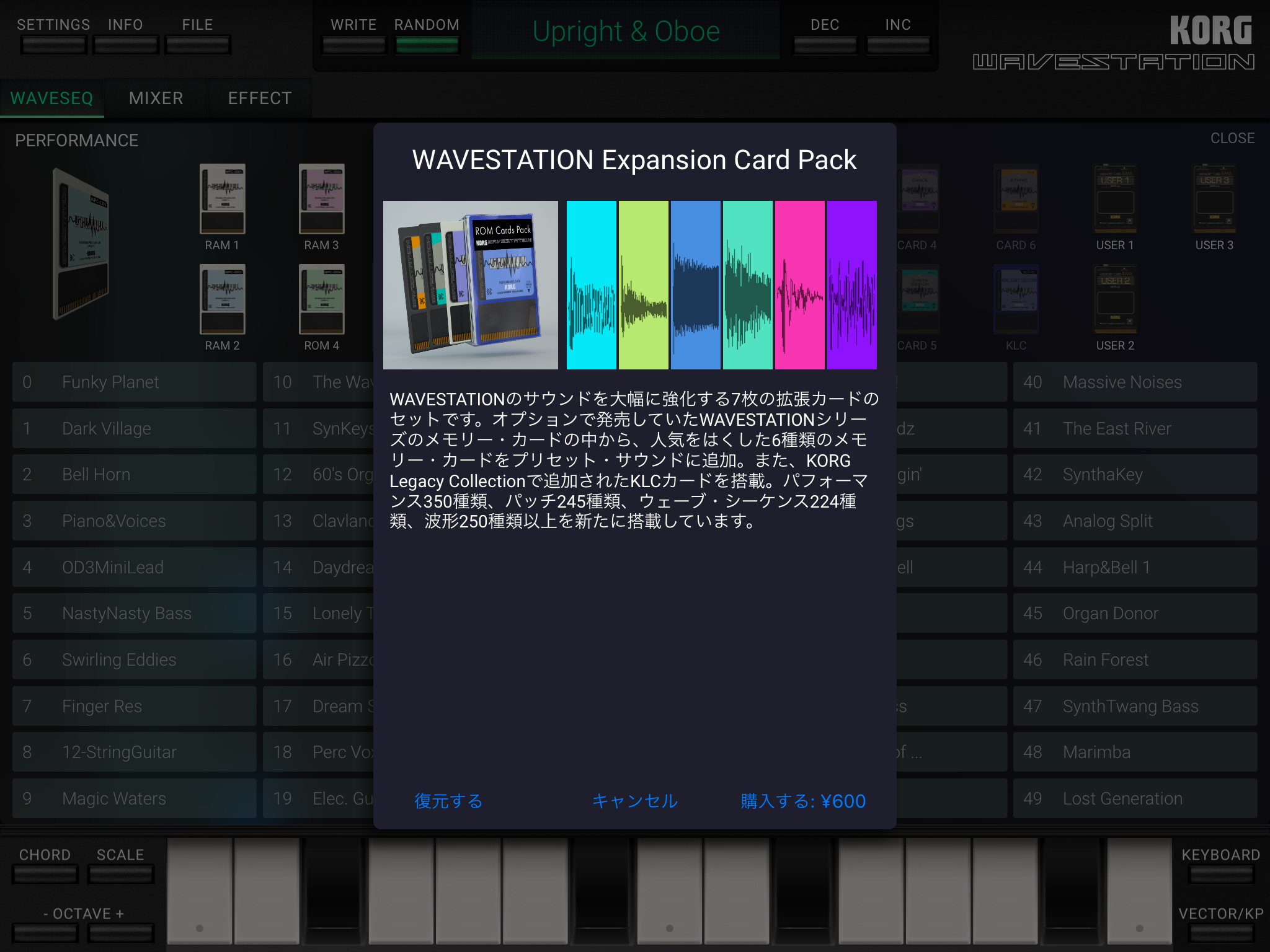
Task: Click the magenta waveform strip
Action: click(800, 285)
